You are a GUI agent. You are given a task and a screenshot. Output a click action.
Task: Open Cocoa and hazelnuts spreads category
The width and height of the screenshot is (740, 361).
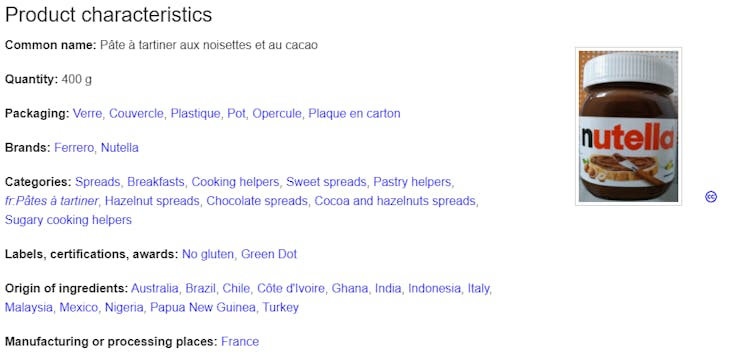395,201
